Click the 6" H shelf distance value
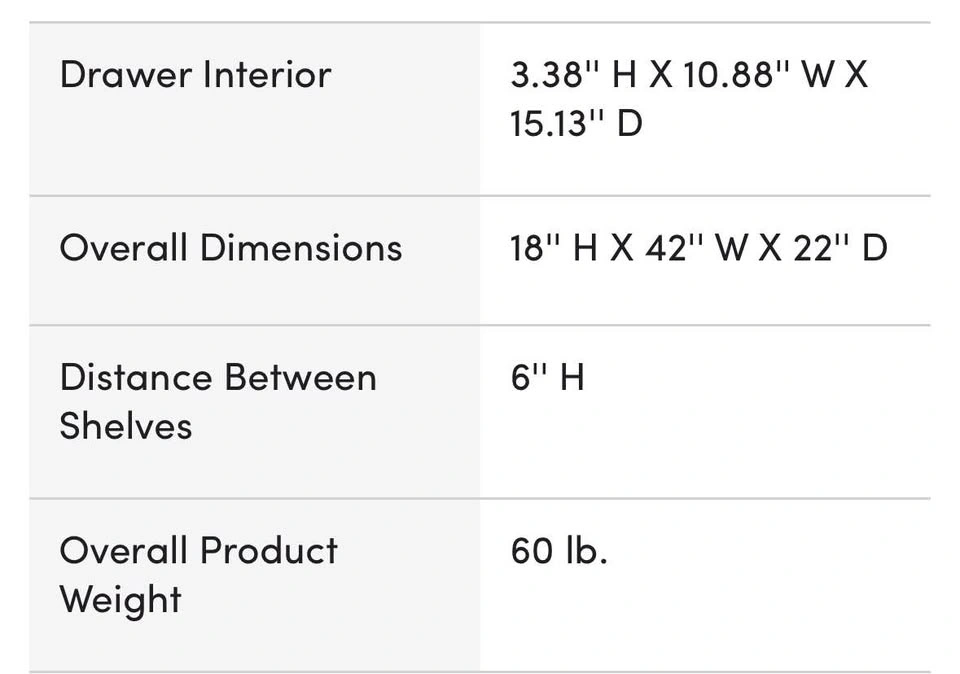 tap(547, 377)
